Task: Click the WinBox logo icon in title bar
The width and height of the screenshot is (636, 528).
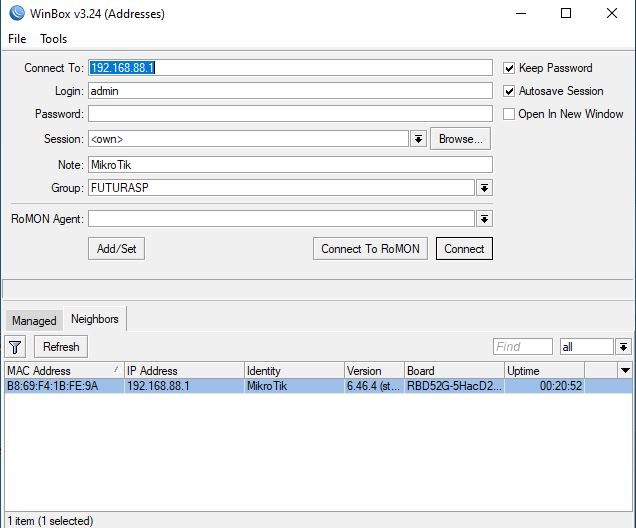Action: point(17,13)
